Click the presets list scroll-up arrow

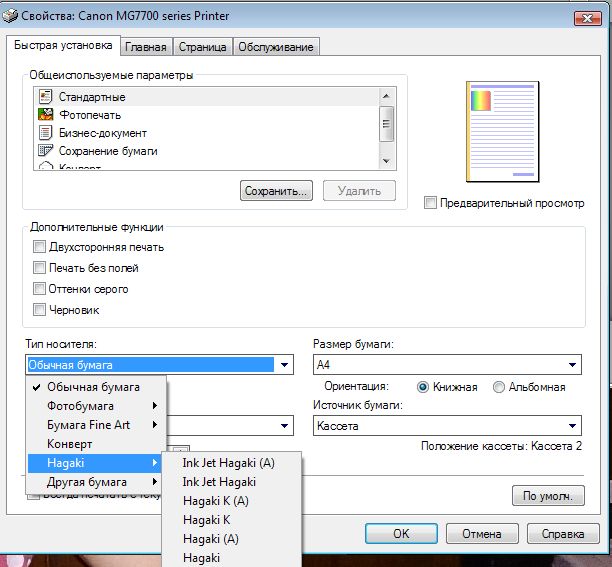tap(386, 96)
